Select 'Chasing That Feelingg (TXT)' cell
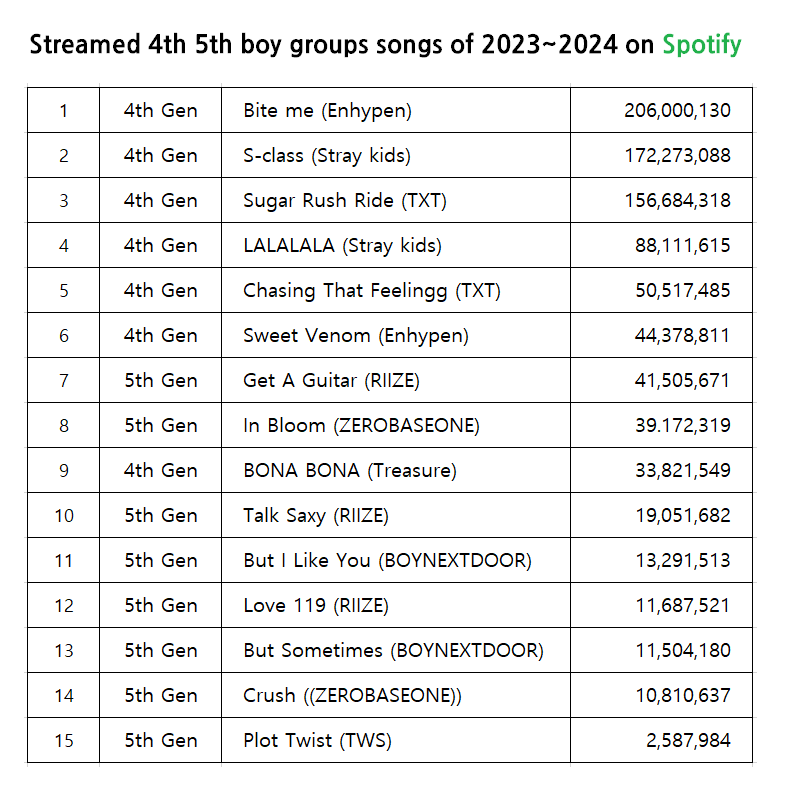787x797 pixels. tap(371, 291)
